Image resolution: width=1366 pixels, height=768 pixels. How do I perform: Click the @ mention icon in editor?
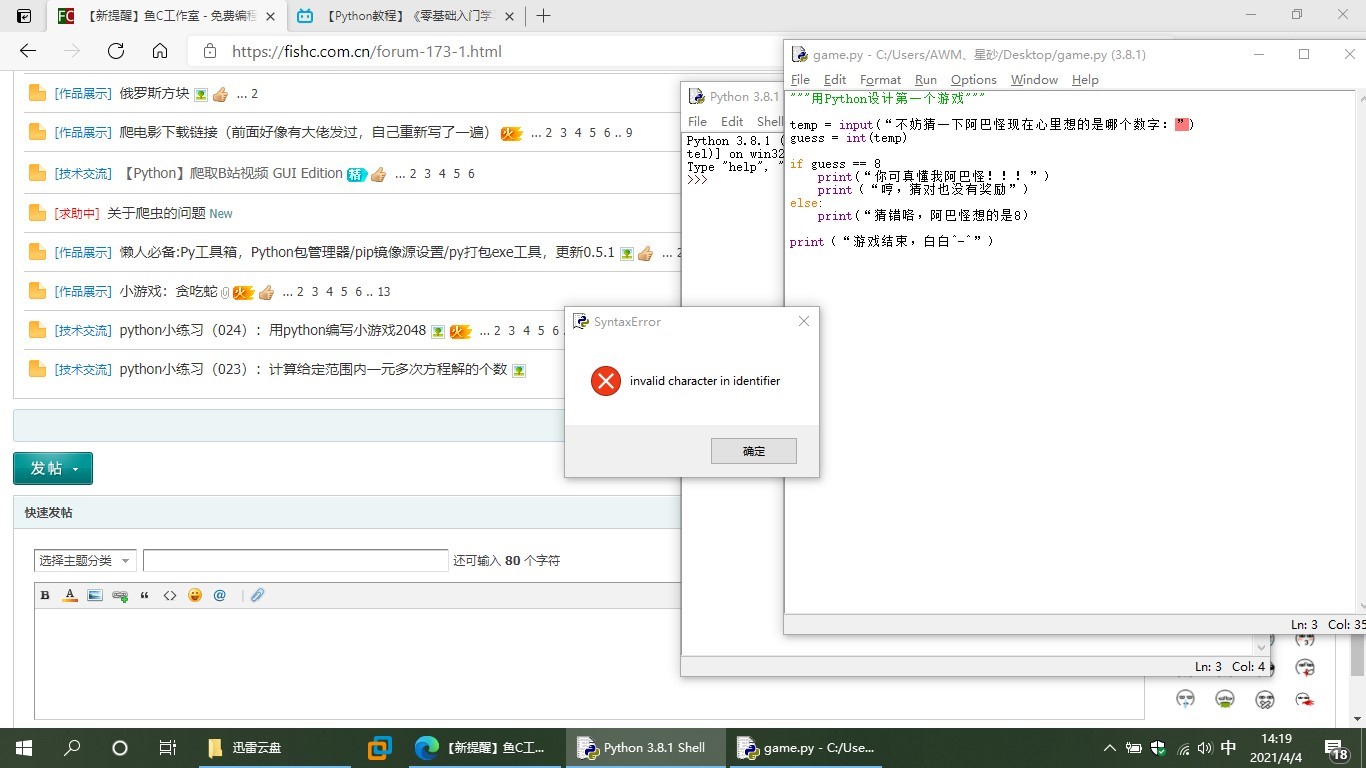pos(220,595)
